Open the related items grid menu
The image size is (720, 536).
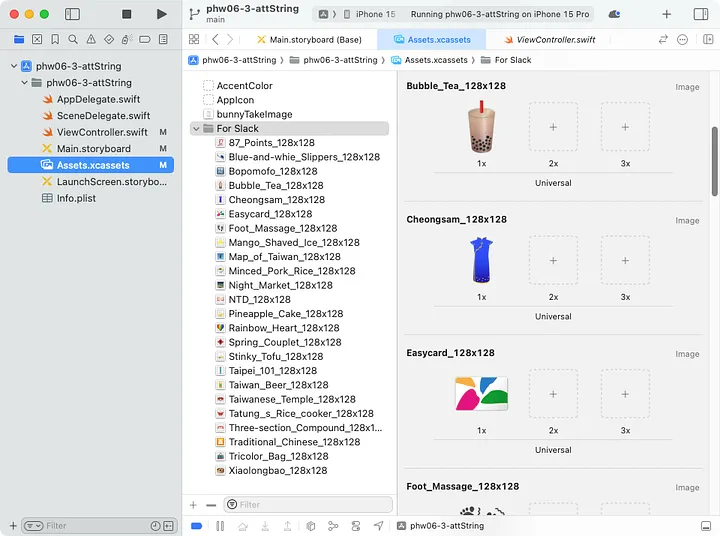[194, 39]
